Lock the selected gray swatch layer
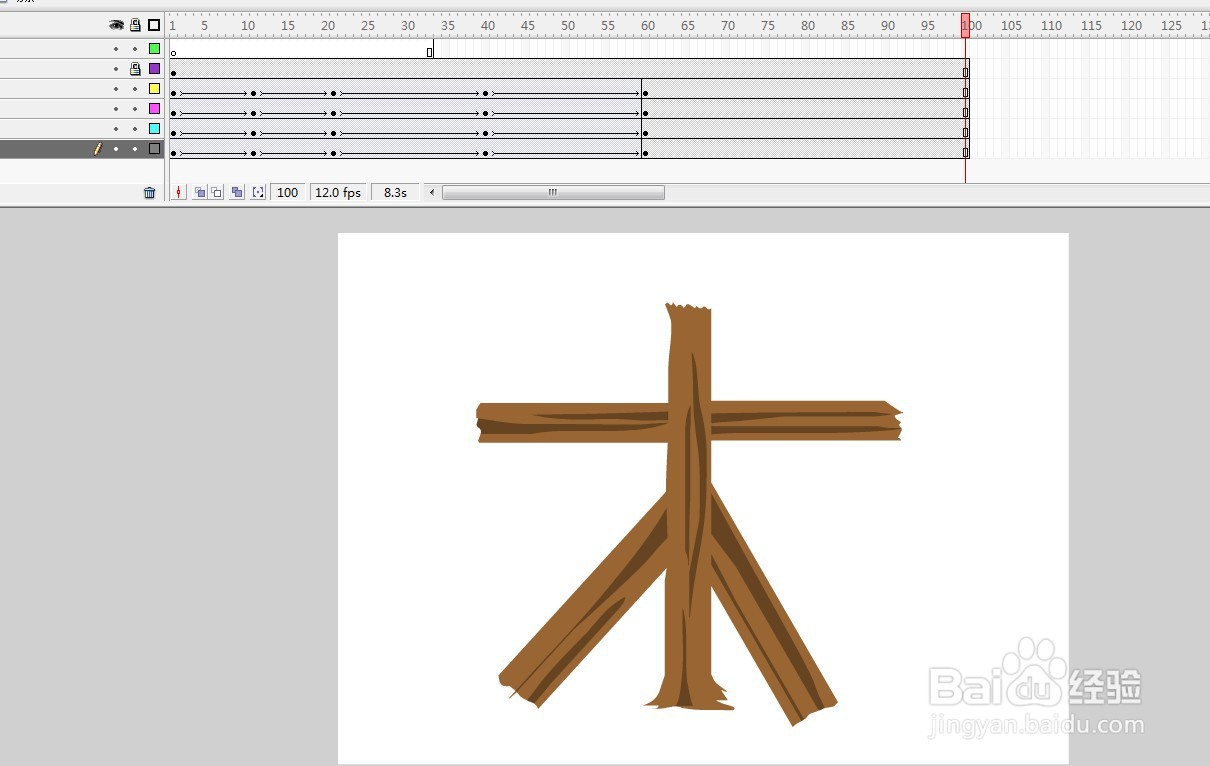Viewport: 1210px width, 766px height. [135, 149]
